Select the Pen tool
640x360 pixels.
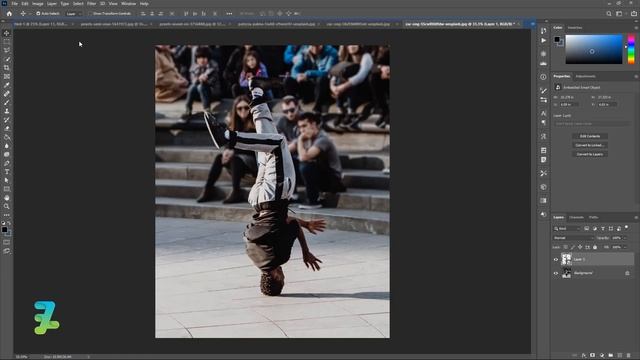(7, 163)
